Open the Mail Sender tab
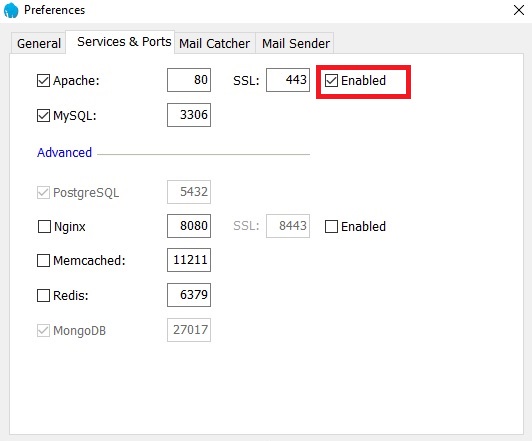This screenshot has width=532, height=441. tap(295, 43)
